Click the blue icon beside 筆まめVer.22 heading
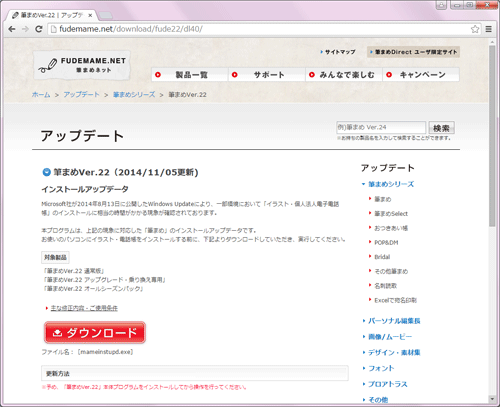Image resolution: width=500 pixels, height=407 pixels. point(46,172)
